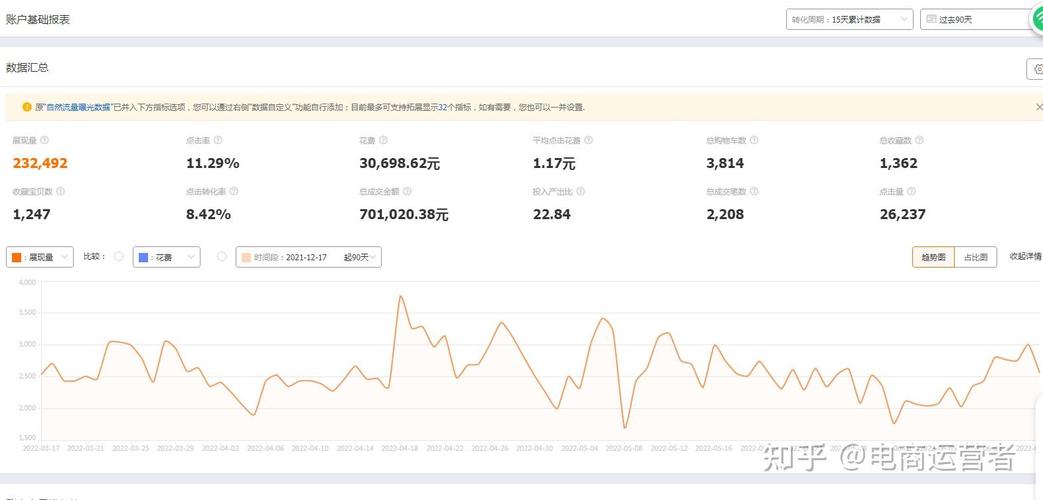
Task: Click y-axis label 3,500
Action: [27, 312]
